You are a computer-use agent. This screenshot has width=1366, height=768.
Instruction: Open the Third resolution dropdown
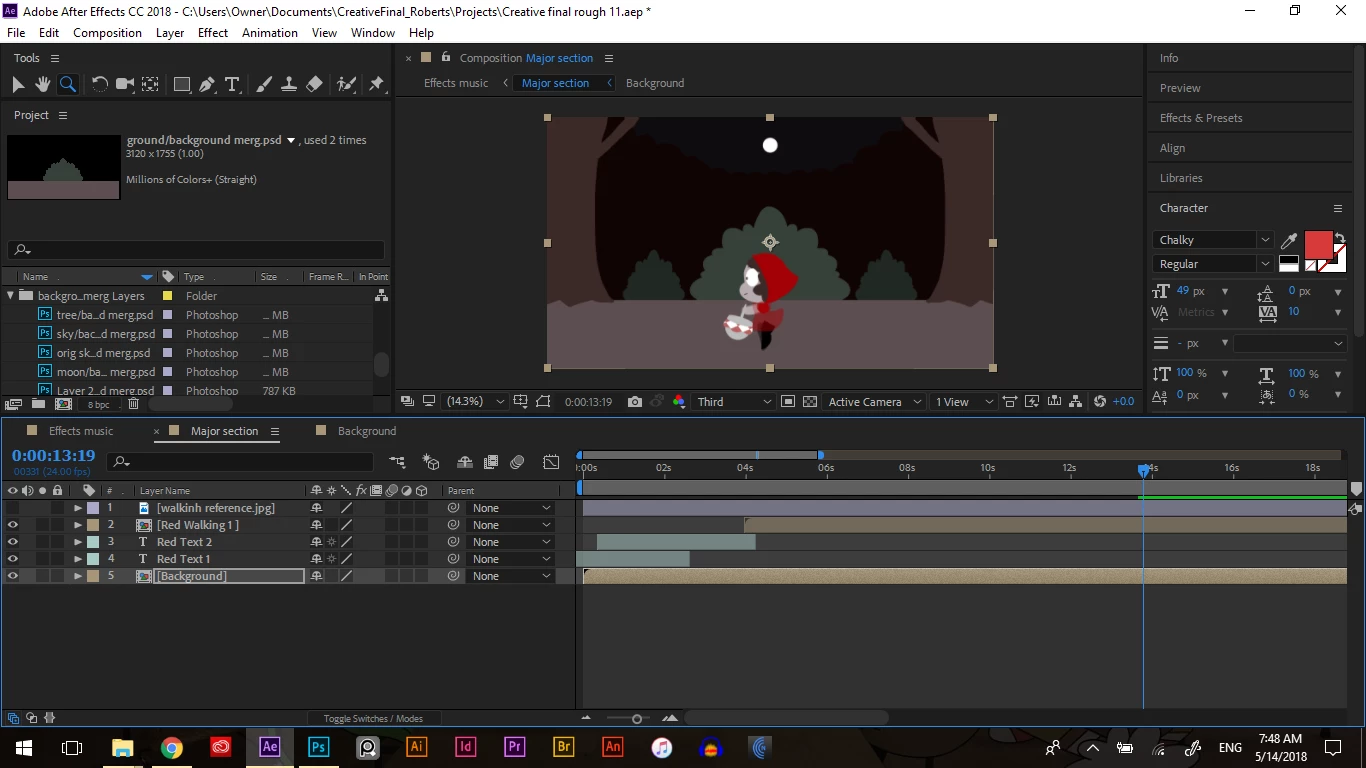pos(735,402)
